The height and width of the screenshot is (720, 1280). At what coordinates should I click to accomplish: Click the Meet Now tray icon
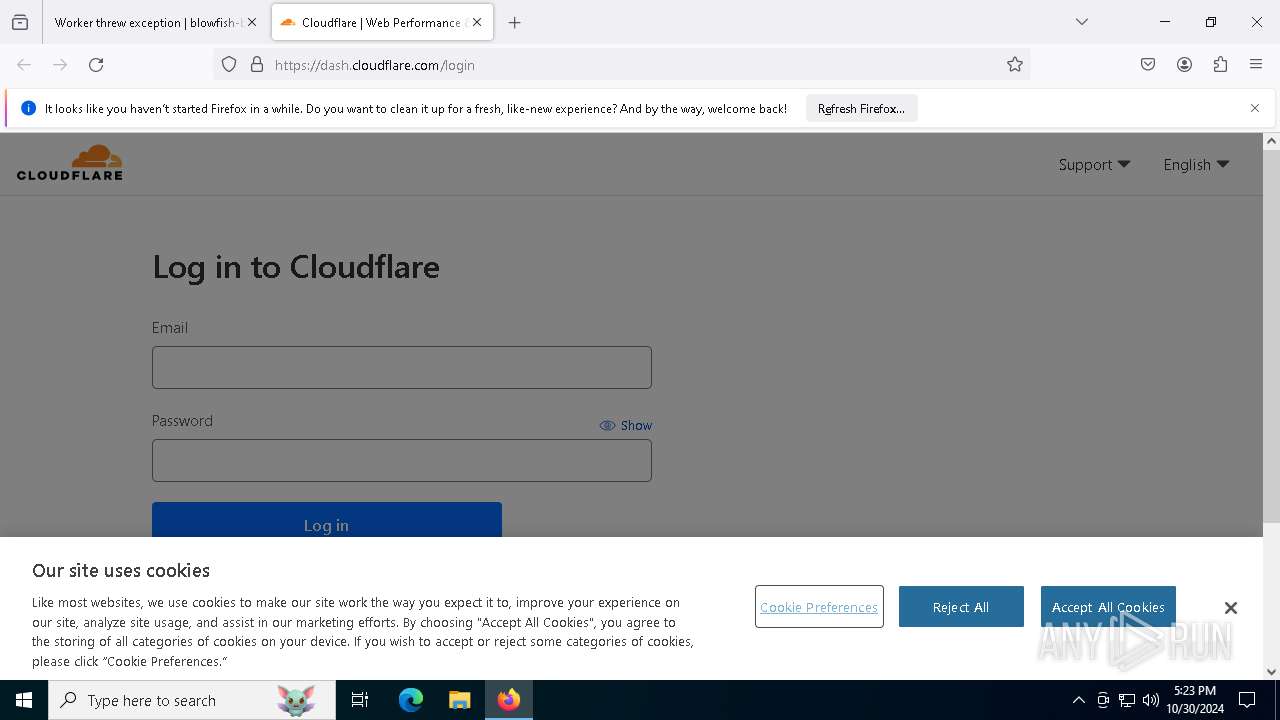(x=1103, y=700)
